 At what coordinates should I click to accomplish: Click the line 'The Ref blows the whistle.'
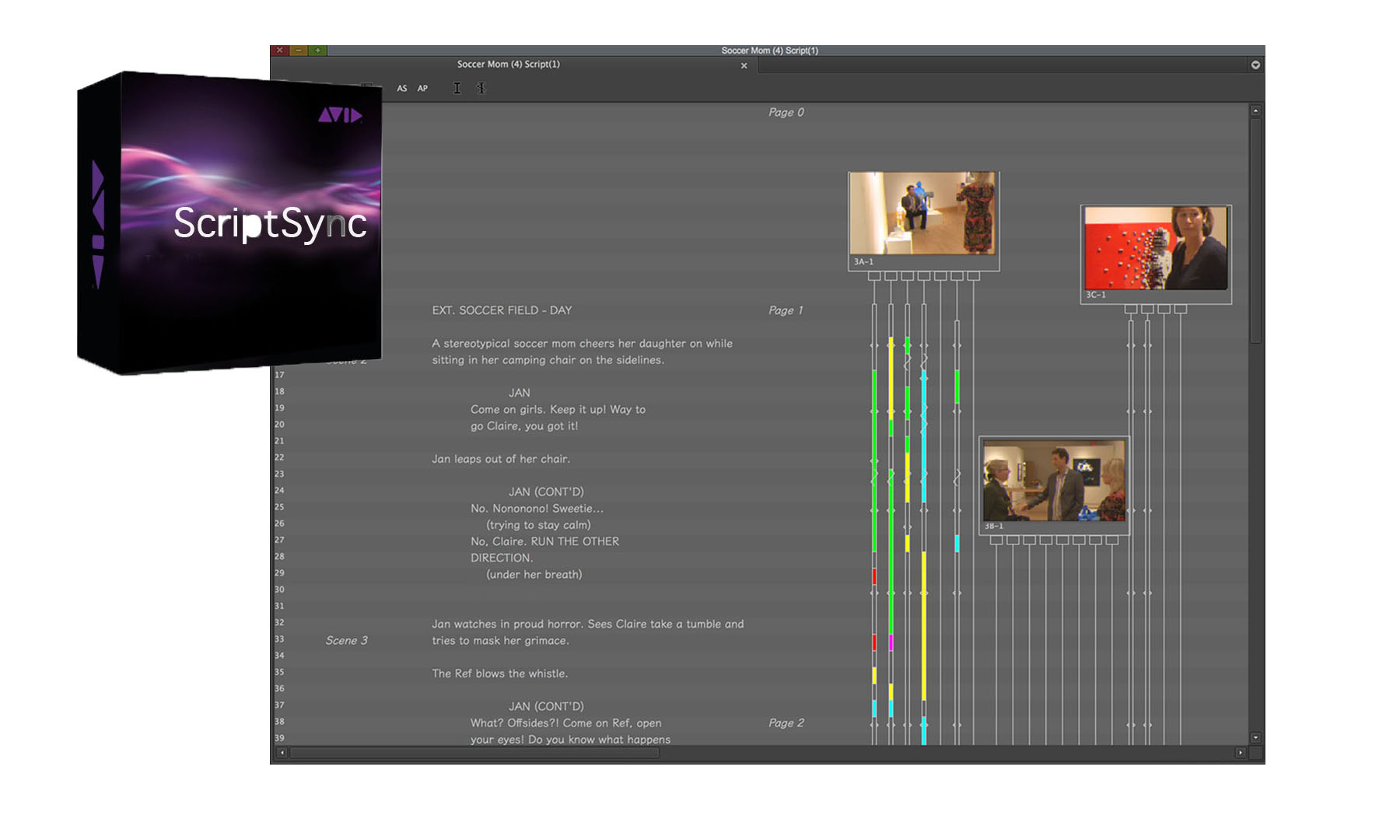tap(500, 674)
